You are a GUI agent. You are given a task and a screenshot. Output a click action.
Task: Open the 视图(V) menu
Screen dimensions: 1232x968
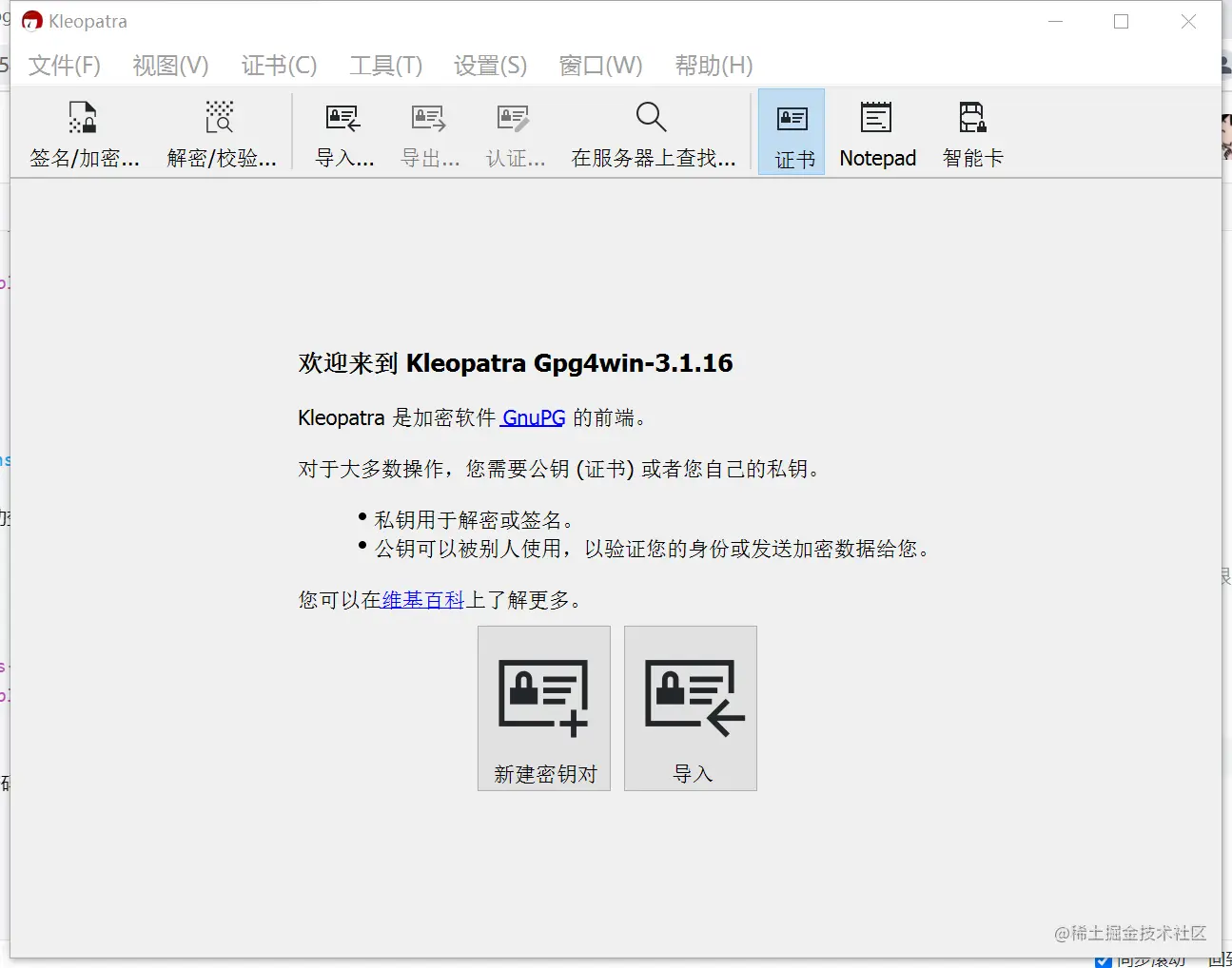170,66
